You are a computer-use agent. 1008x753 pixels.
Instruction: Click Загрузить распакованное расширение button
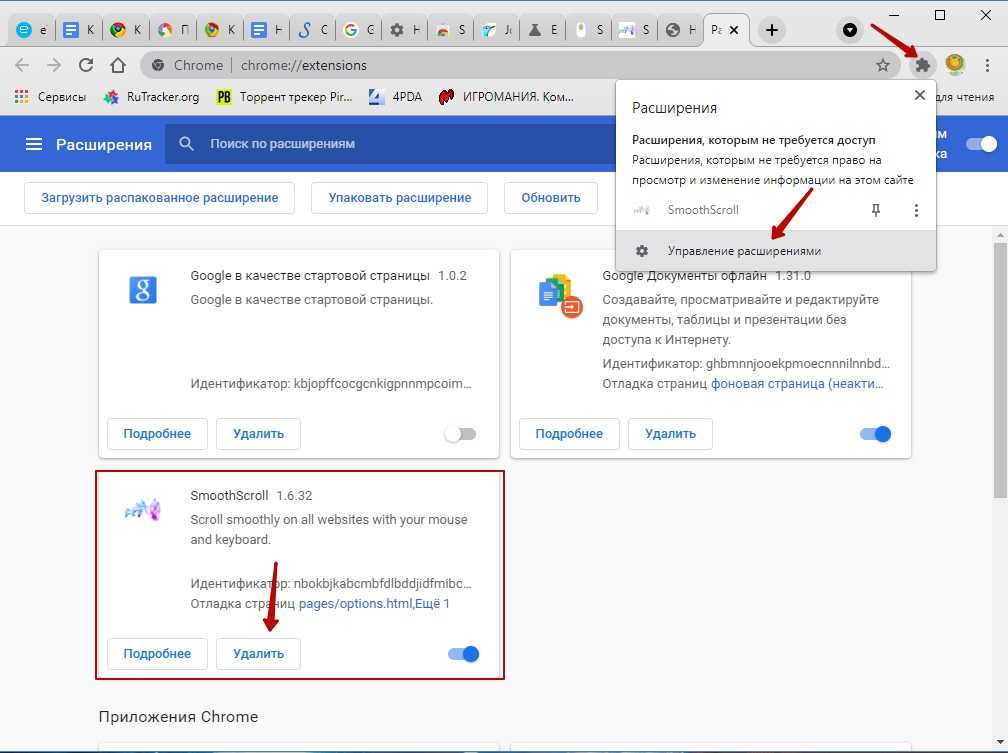click(159, 198)
